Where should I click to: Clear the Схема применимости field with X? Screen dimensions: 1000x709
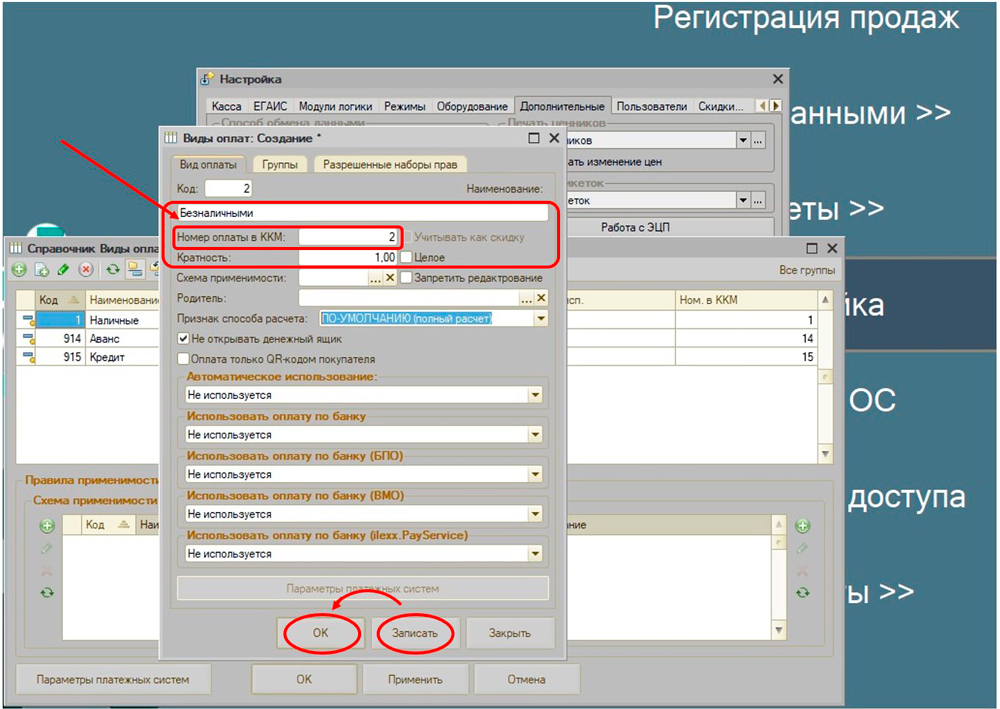pyautogui.click(x=392, y=278)
